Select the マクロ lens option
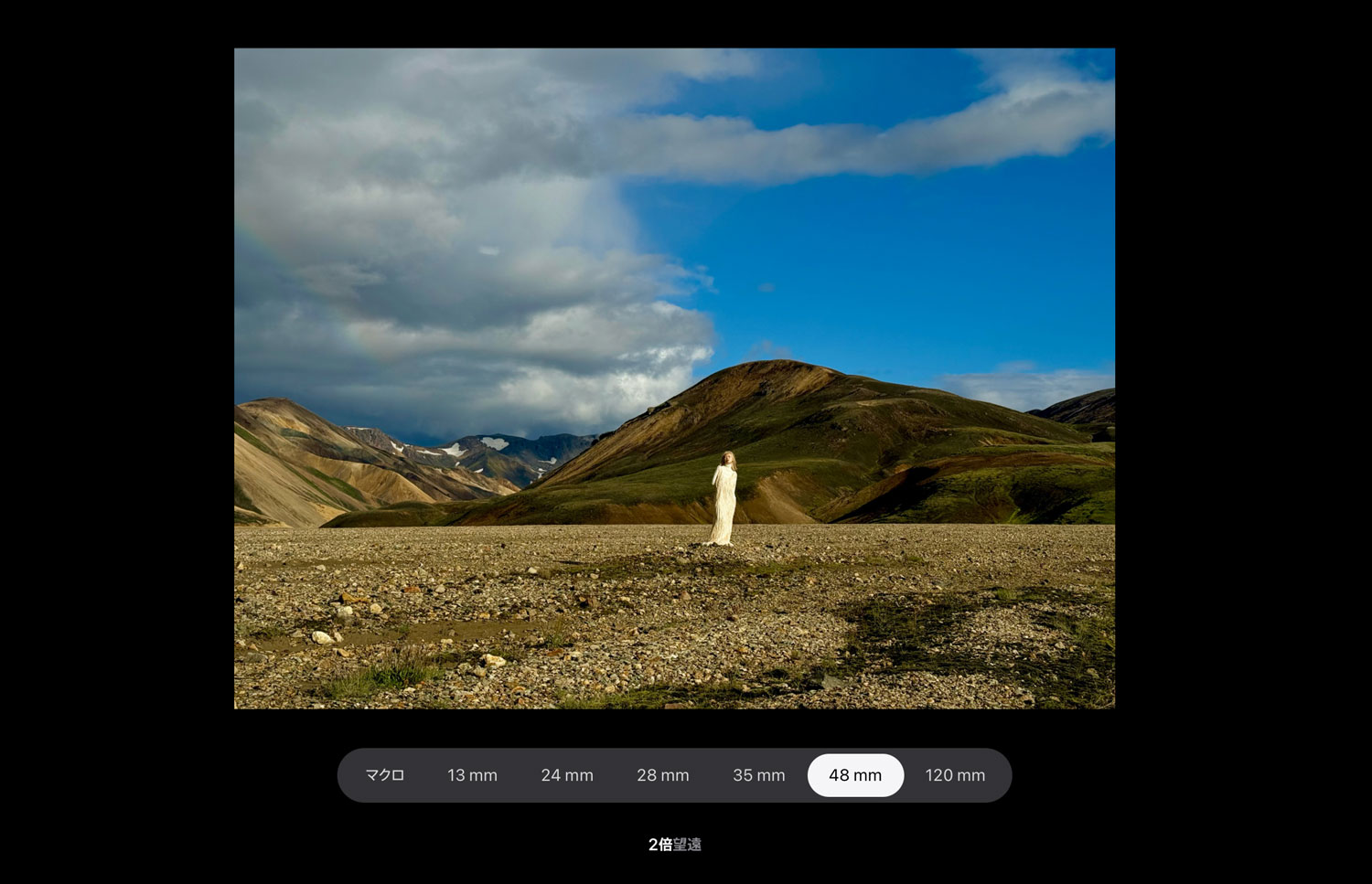This screenshot has height=884, width=1372. click(385, 775)
